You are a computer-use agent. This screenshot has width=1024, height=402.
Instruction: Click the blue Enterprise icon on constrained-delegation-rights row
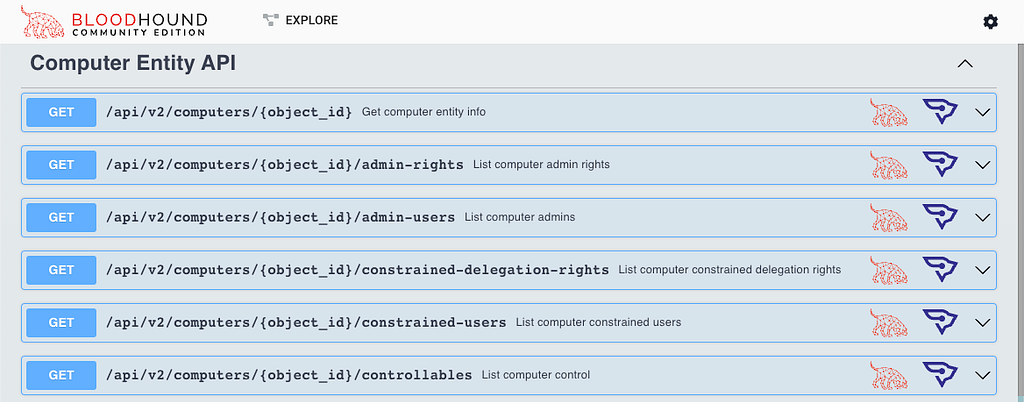(940, 270)
